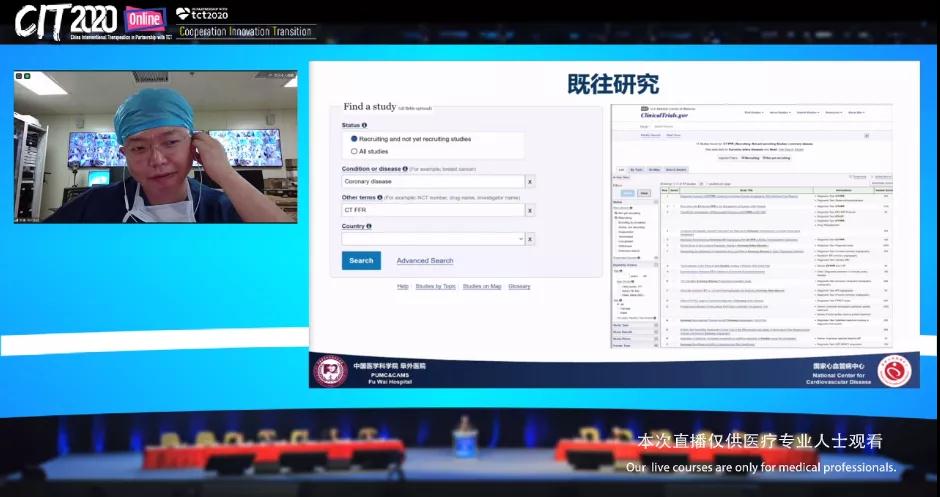Click the 'Other terms' info icon
The height and width of the screenshot is (497, 940).
(x=380, y=197)
